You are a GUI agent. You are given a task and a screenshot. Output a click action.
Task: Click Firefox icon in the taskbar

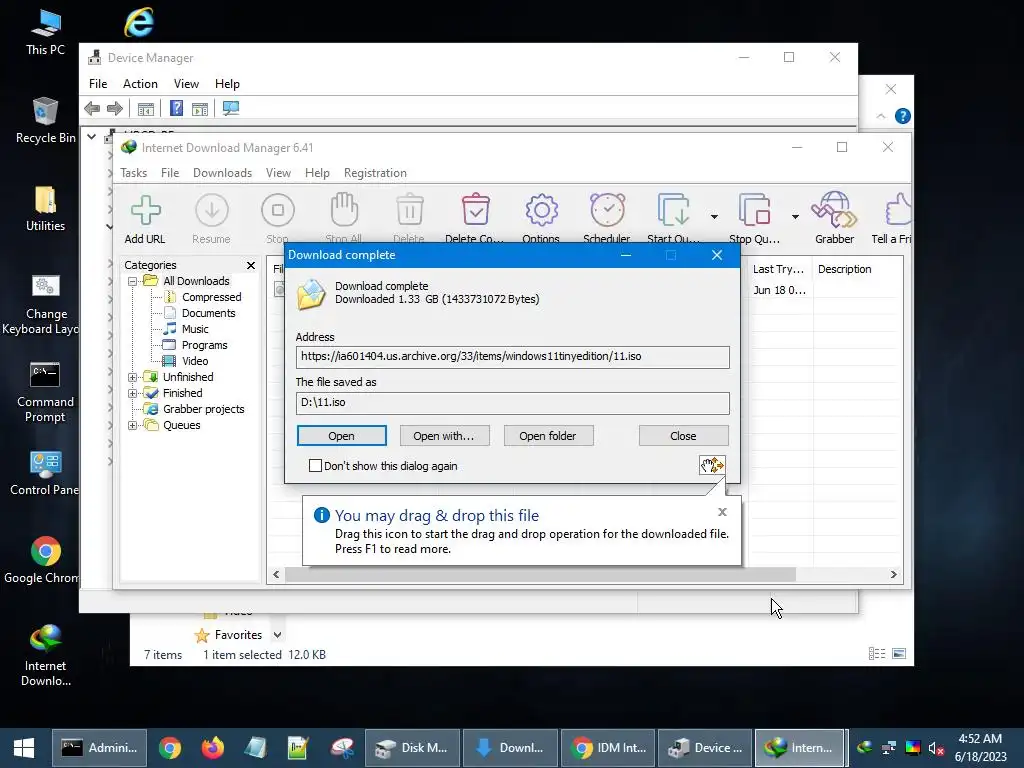[x=213, y=748]
